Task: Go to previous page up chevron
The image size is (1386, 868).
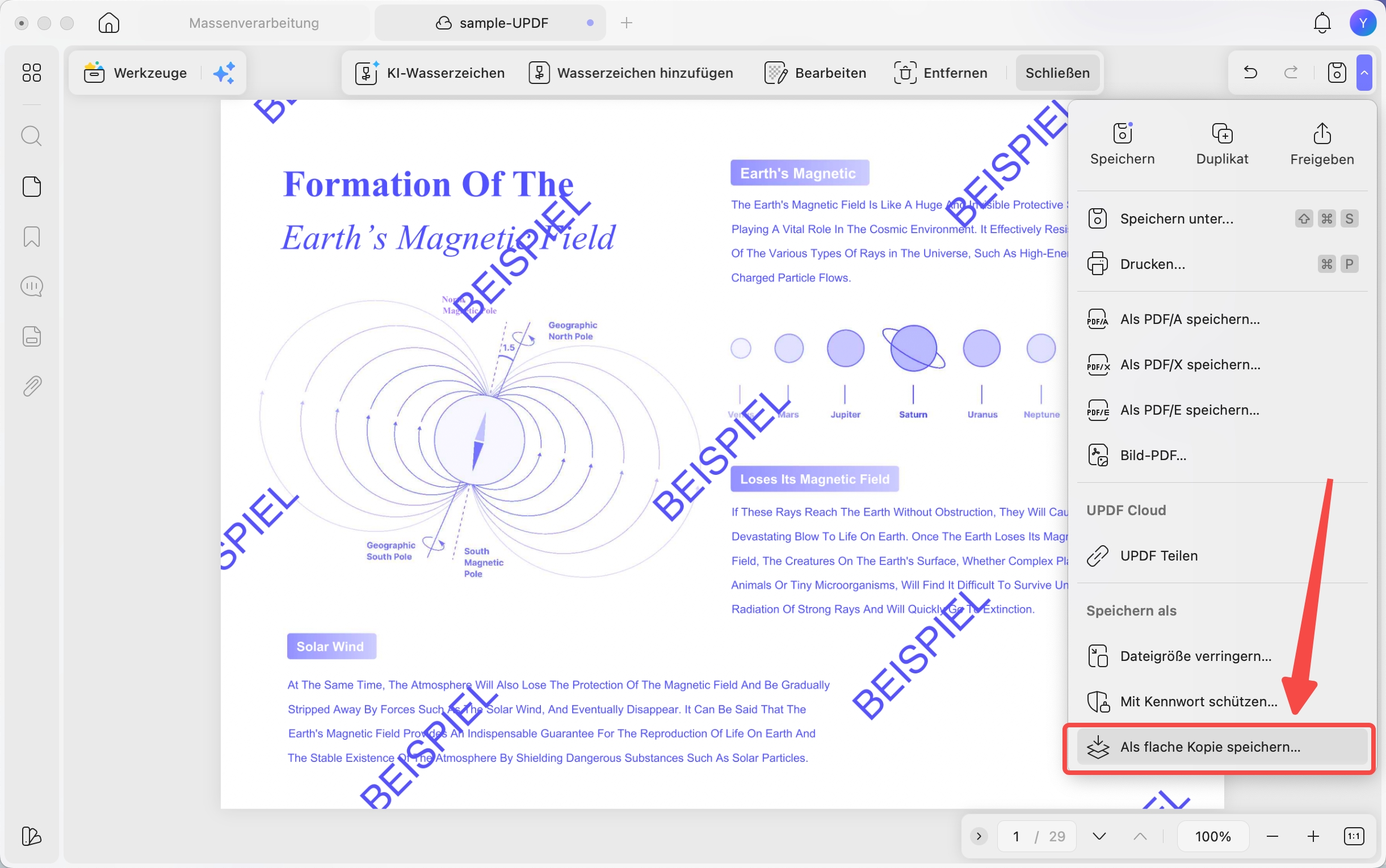Action: [x=1140, y=836]
